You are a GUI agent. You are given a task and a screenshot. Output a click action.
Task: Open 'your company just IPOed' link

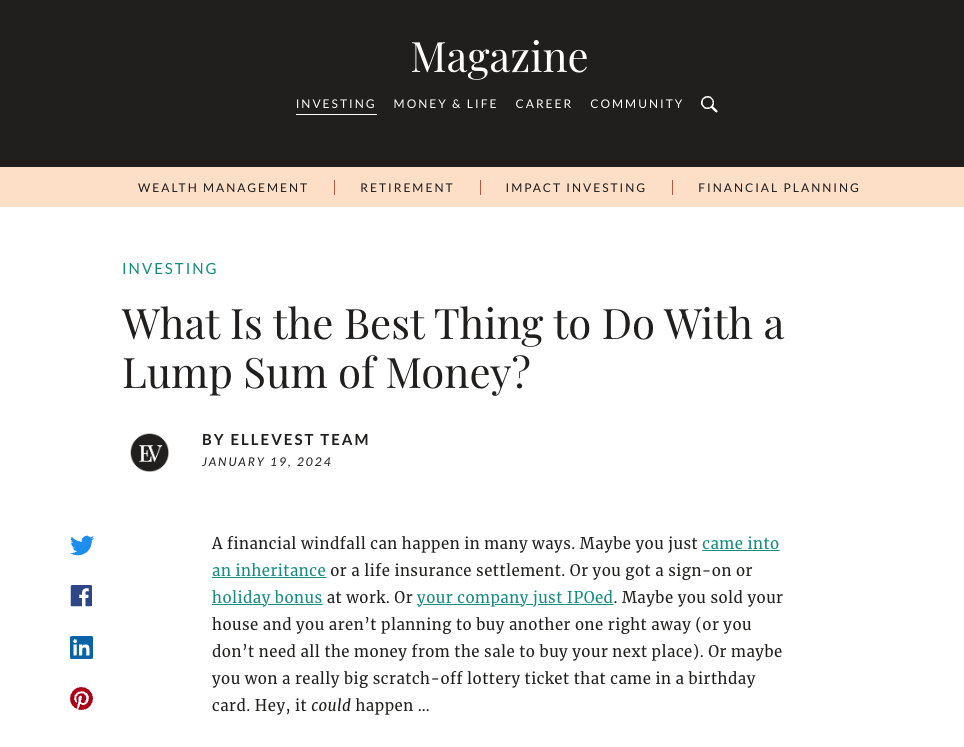515,598
